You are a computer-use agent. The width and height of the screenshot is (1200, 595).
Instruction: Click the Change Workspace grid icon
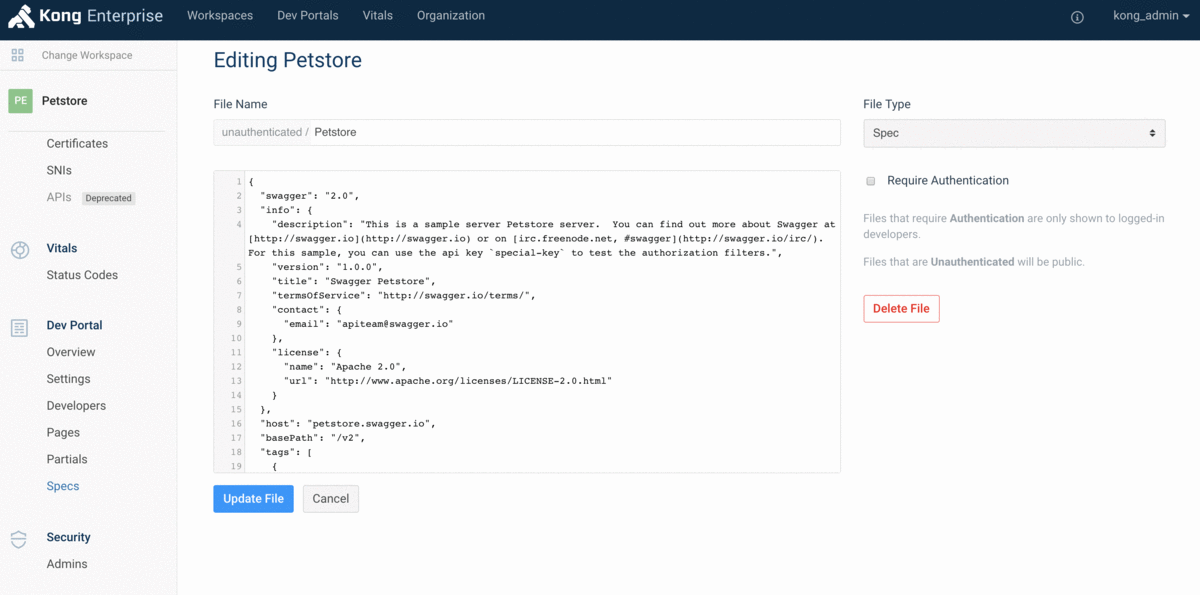click(x=18, y=55)
